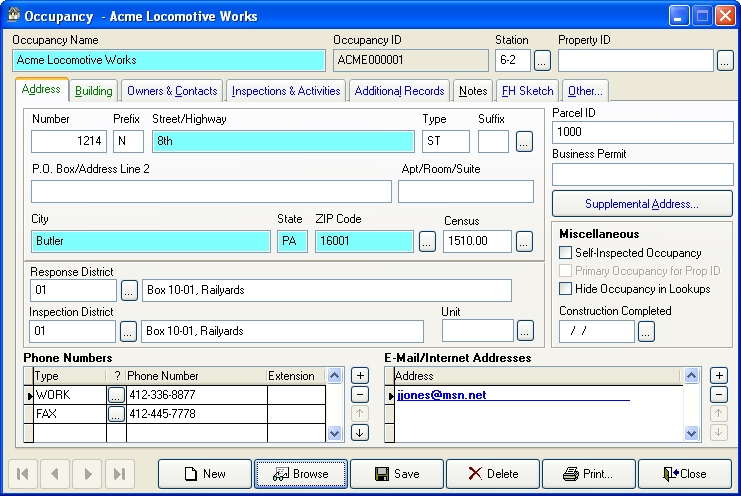
Task: Go to previous record arrow
Action: click(55, 473)
